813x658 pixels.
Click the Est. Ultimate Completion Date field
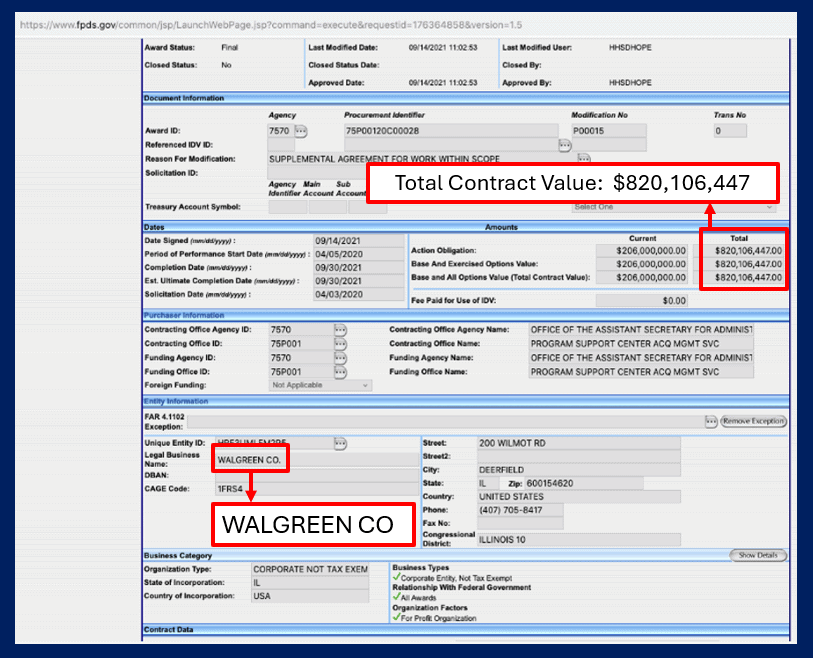click(x=359, y=281)
